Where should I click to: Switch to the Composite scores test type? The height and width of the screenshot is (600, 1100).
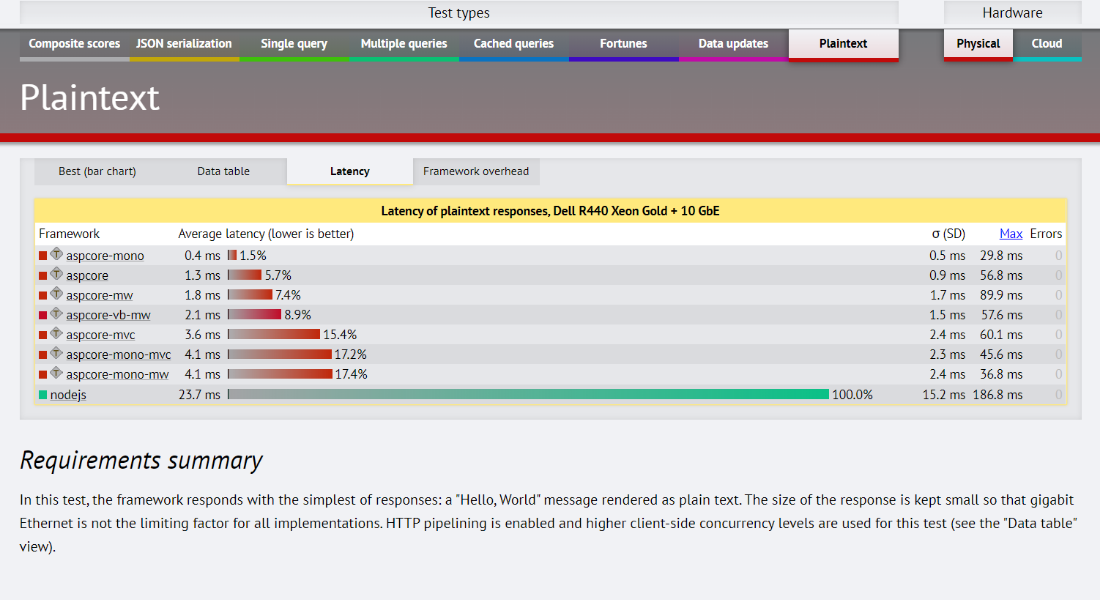pos(74,44)
